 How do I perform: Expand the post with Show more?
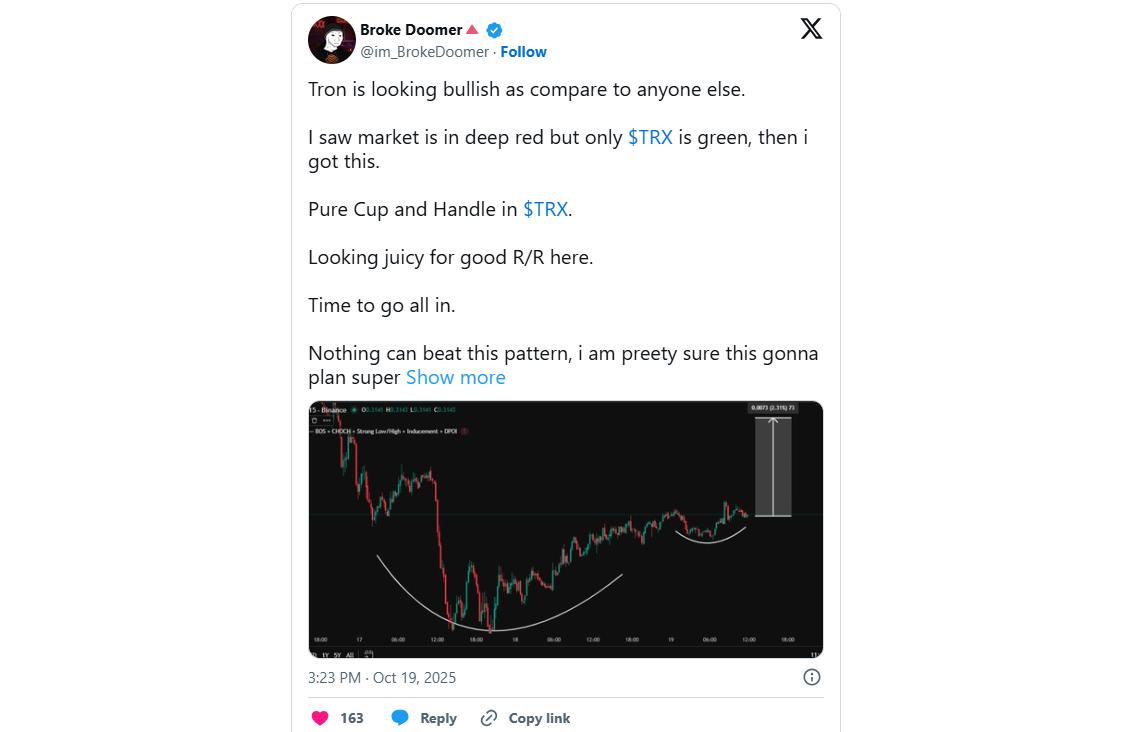[455, 377]
